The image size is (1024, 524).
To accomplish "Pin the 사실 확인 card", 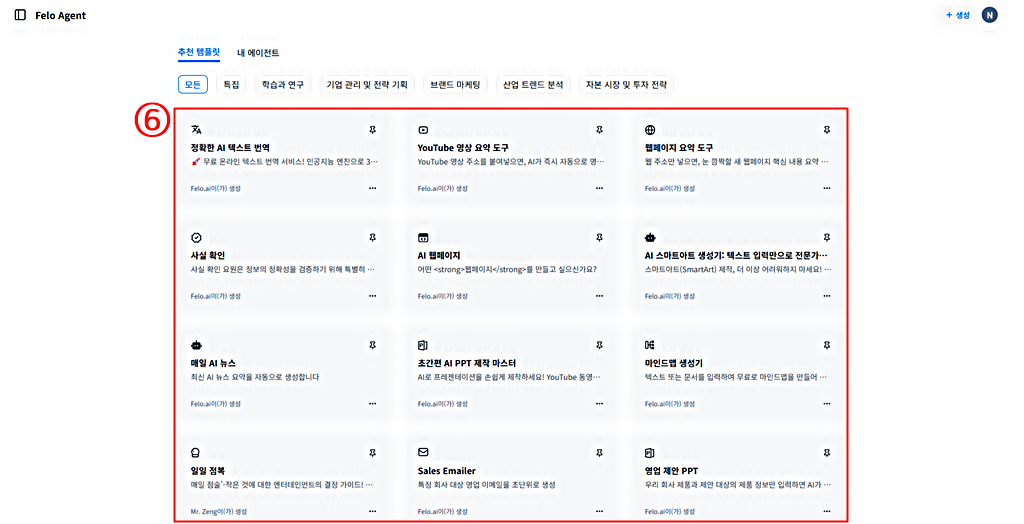I will (x=372, y=238).
